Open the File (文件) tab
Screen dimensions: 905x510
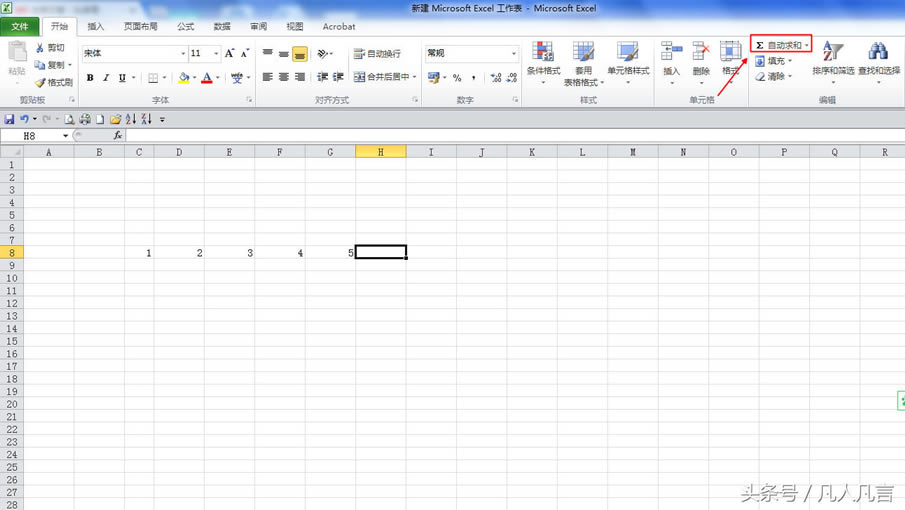pos(20,27)
